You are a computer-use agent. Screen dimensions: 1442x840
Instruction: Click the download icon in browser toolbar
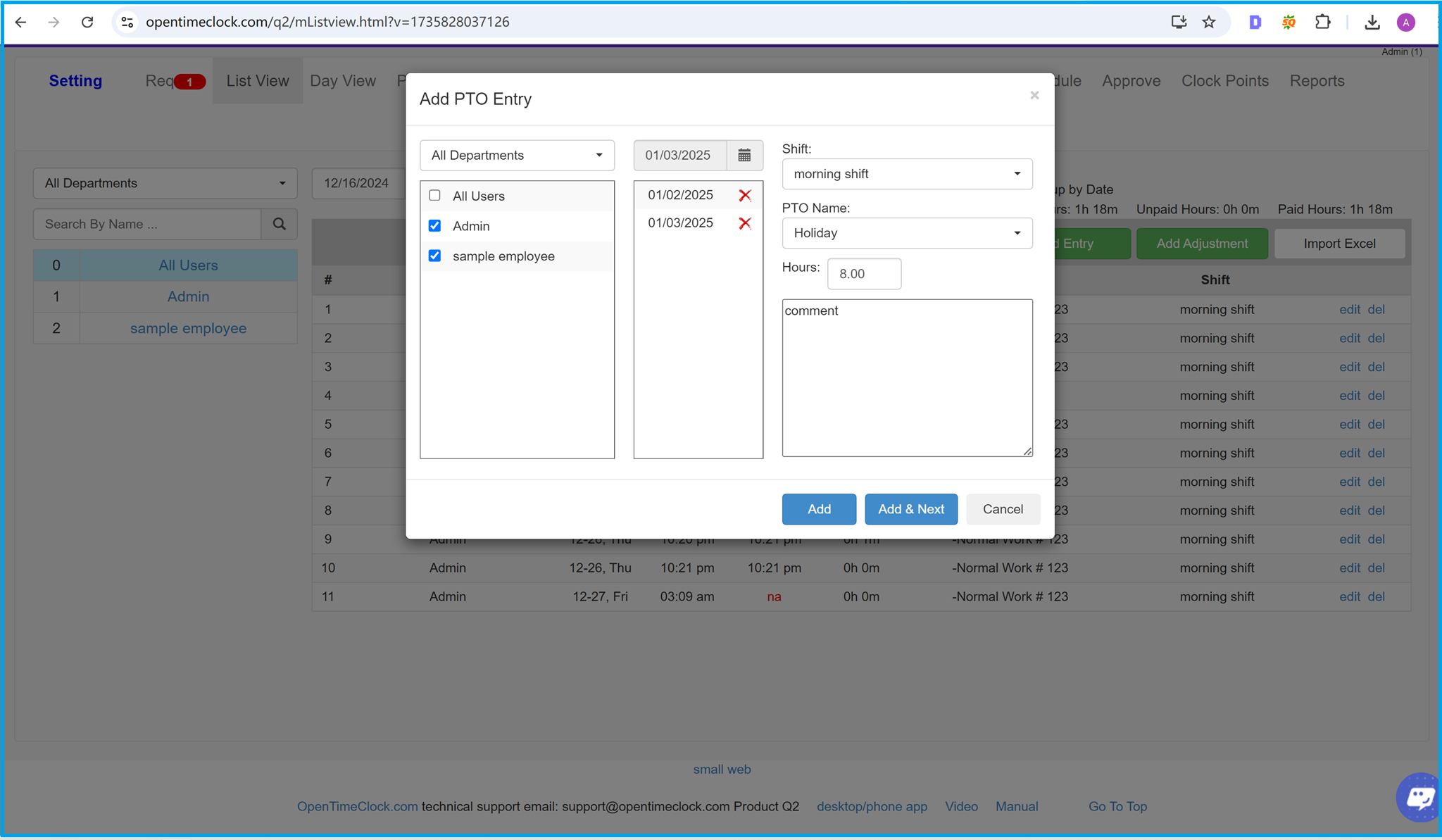(1373, 22)
